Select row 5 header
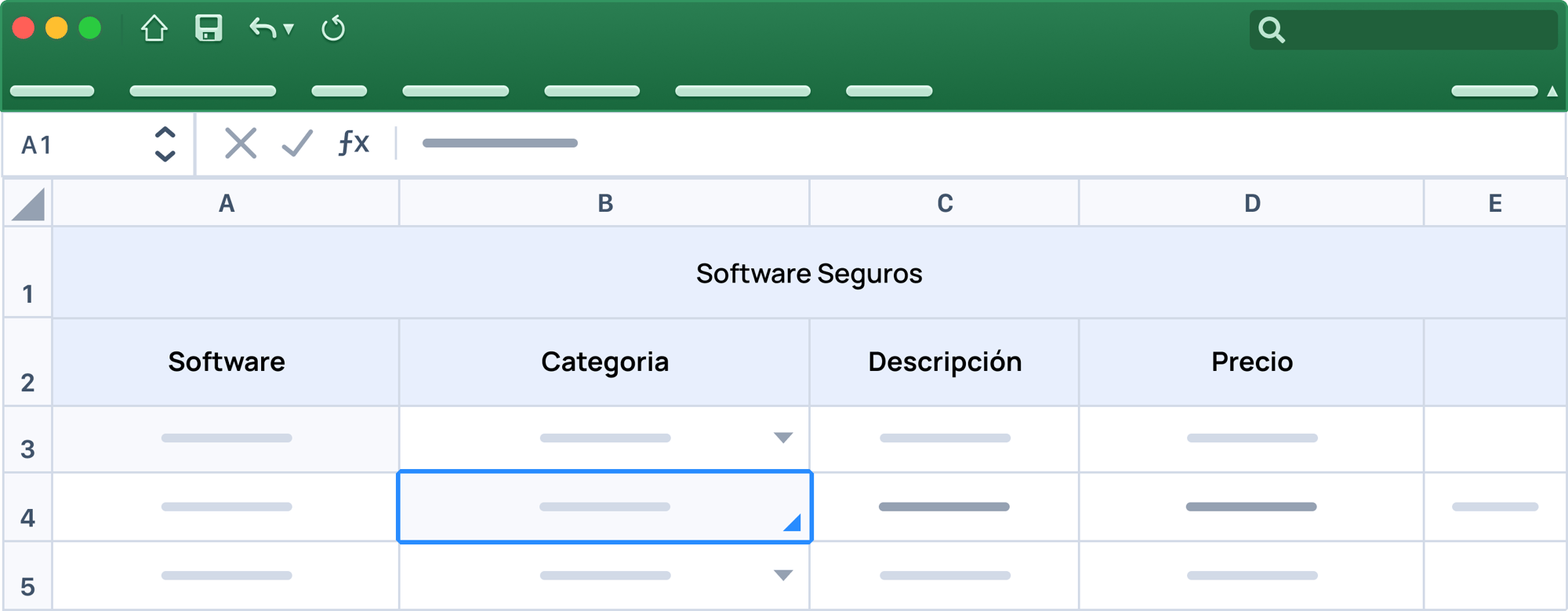 pyautogui.click(x=28, y=576)
